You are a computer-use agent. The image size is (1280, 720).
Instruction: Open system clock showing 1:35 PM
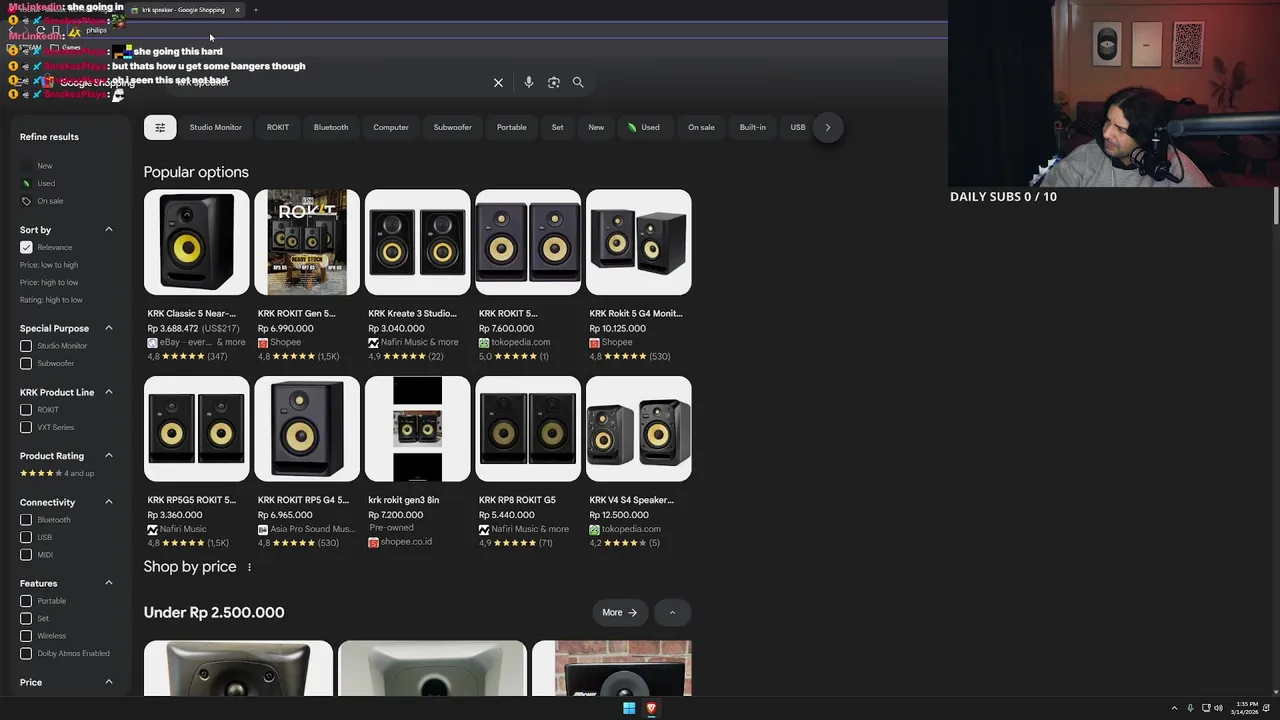[1247, 708]
